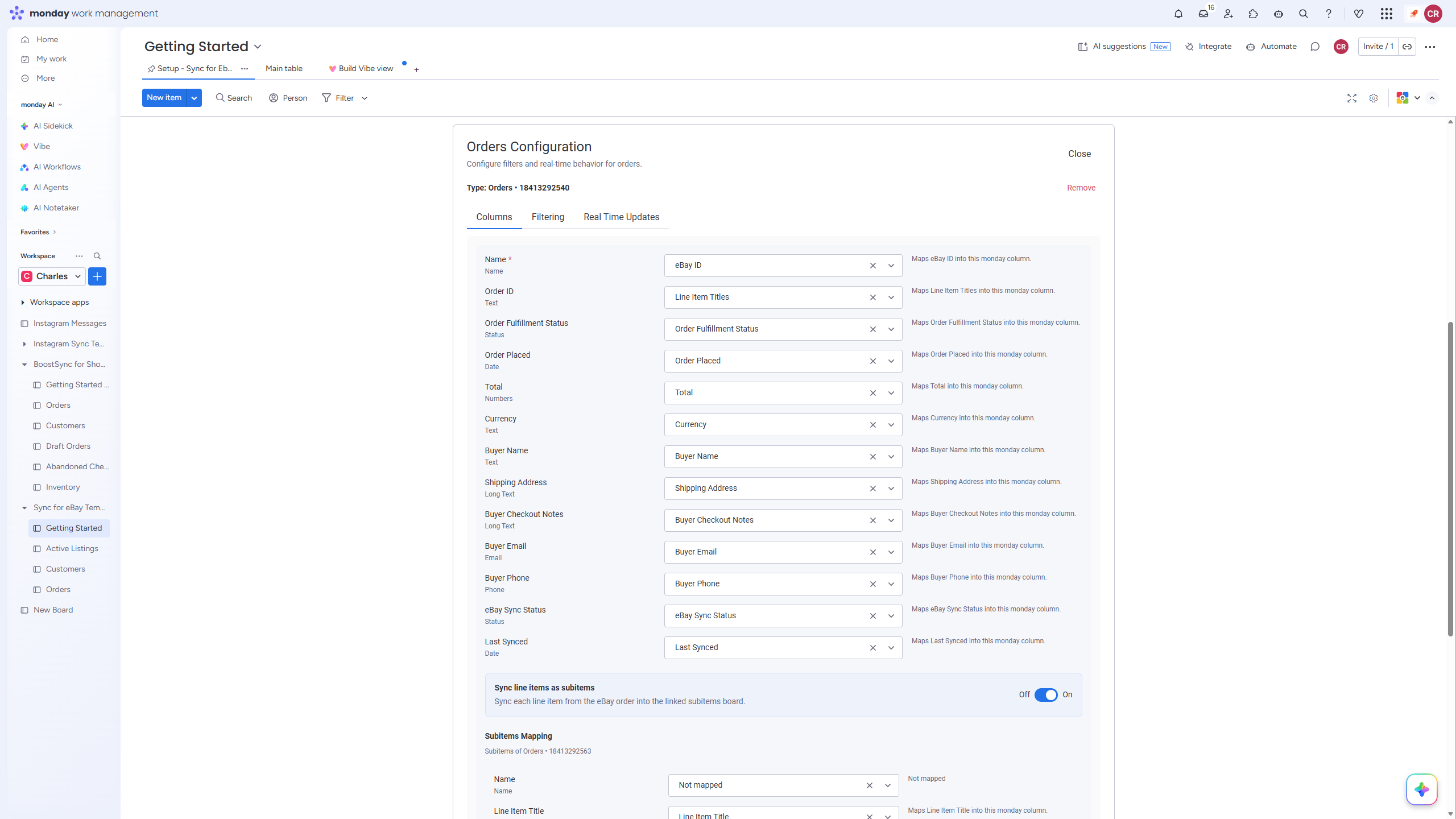Image resolution: width=1456 pixels, height=819 pixels.
Task: Expand the Workspace apps tree item
Action: 23,303
